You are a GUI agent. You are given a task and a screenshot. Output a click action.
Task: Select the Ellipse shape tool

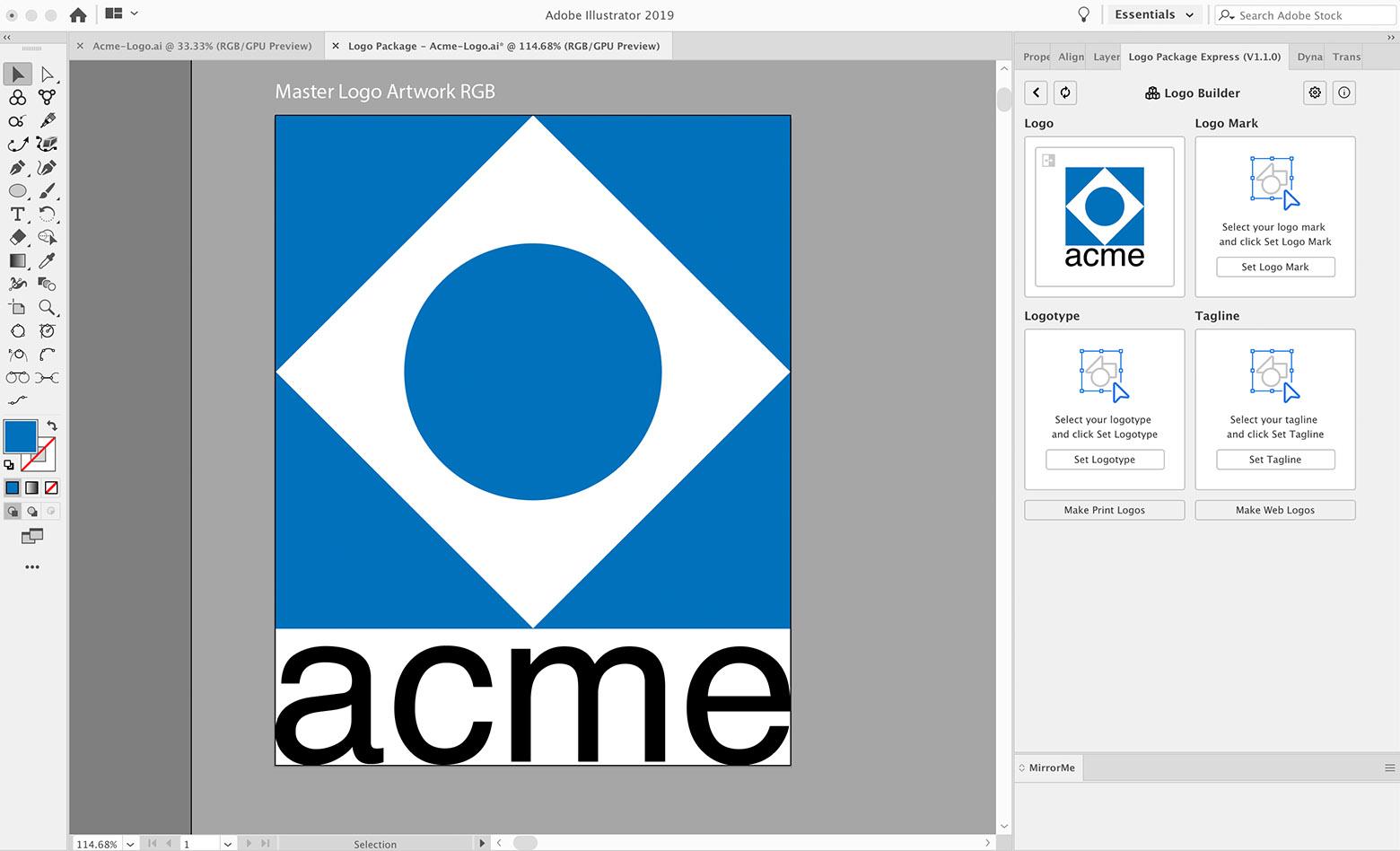(18, 191)
